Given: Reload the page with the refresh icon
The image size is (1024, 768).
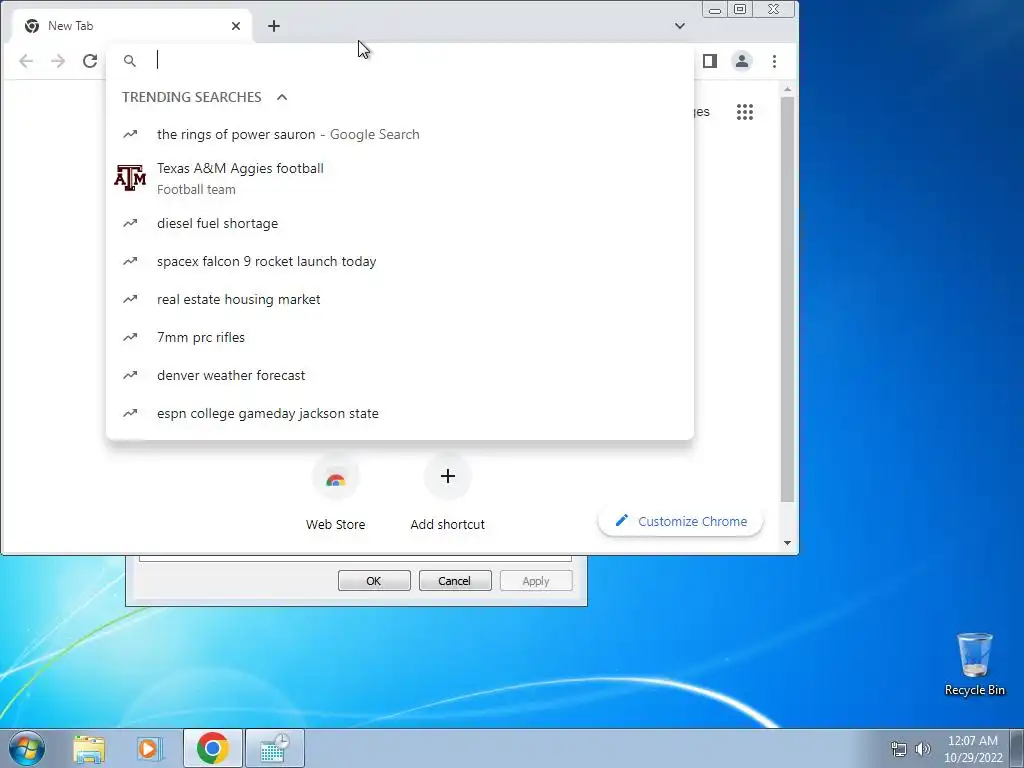Looking at the screenshot, I should (90, 61).
